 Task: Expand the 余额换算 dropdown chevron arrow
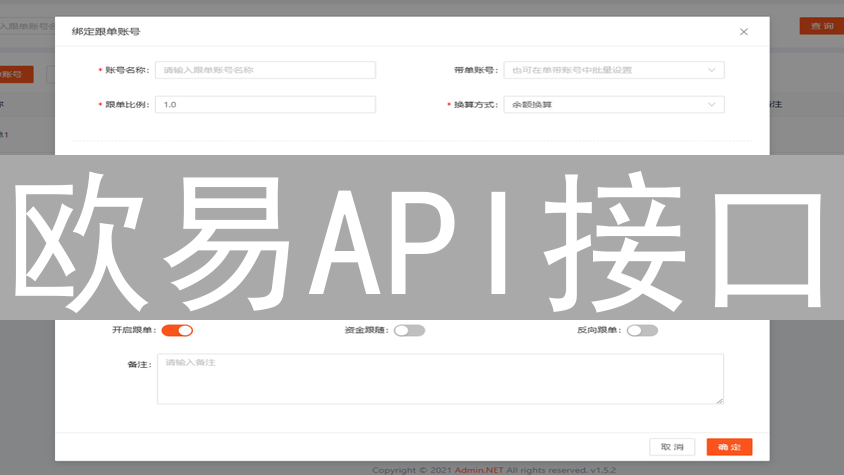pos(712,104)
